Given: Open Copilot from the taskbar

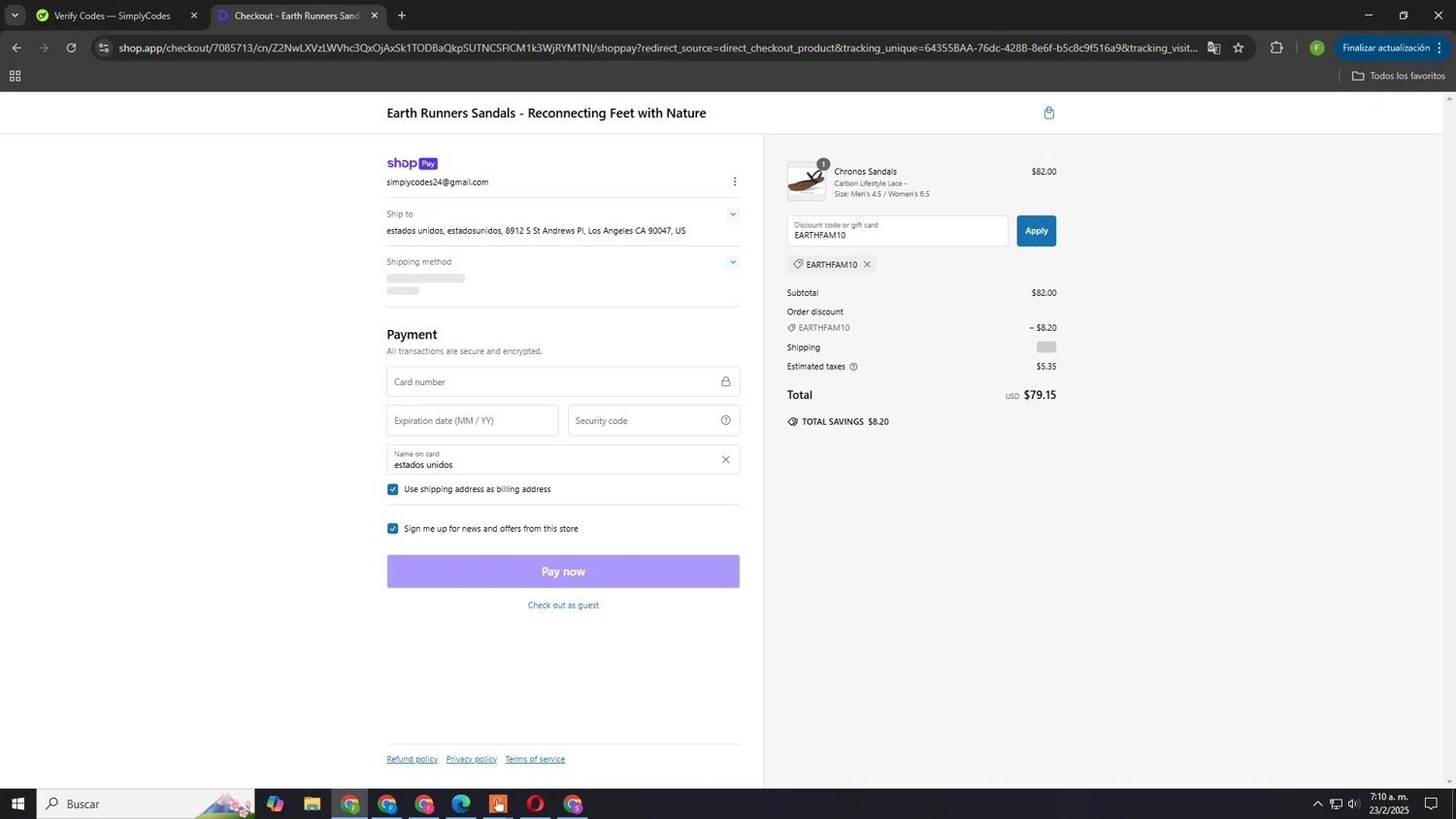Looking at the screenshot, I should 276,804.
